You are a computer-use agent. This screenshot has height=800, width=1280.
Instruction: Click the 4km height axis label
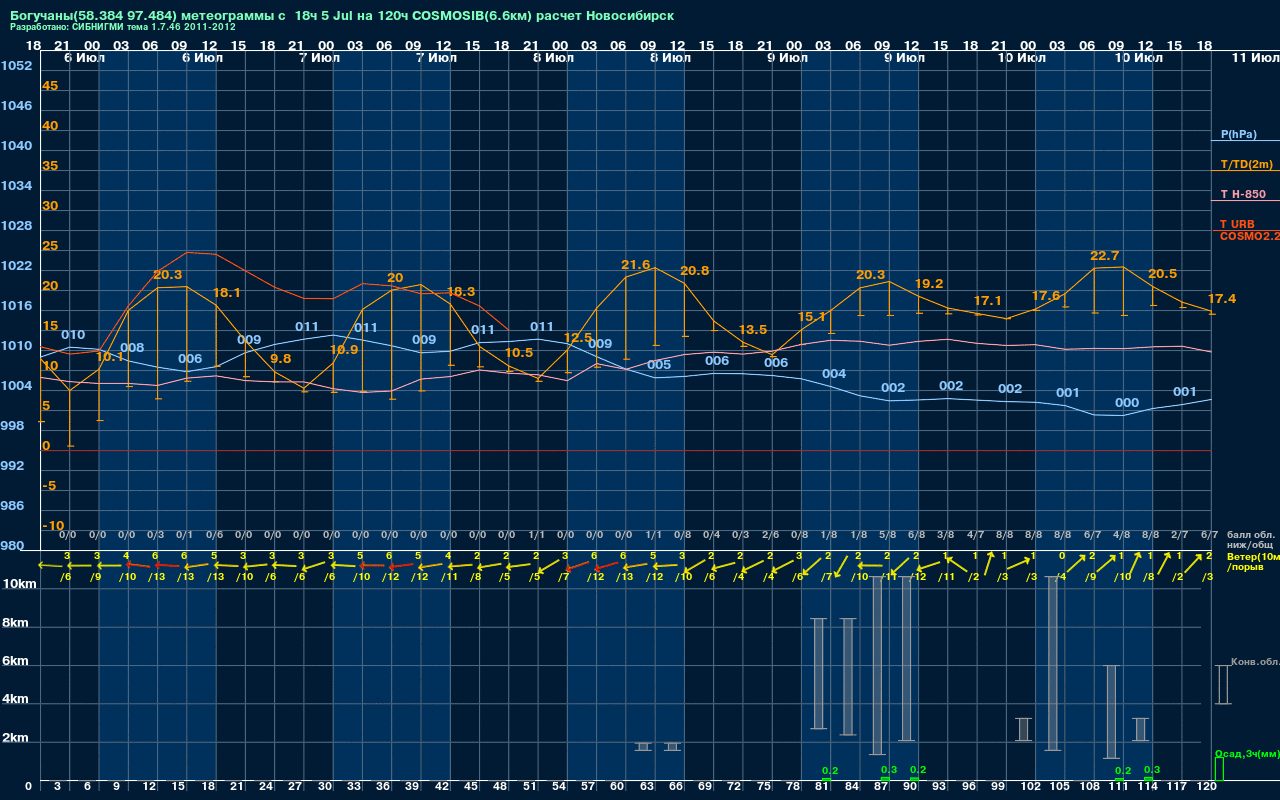pyautogui.click(x=16, y=701)
